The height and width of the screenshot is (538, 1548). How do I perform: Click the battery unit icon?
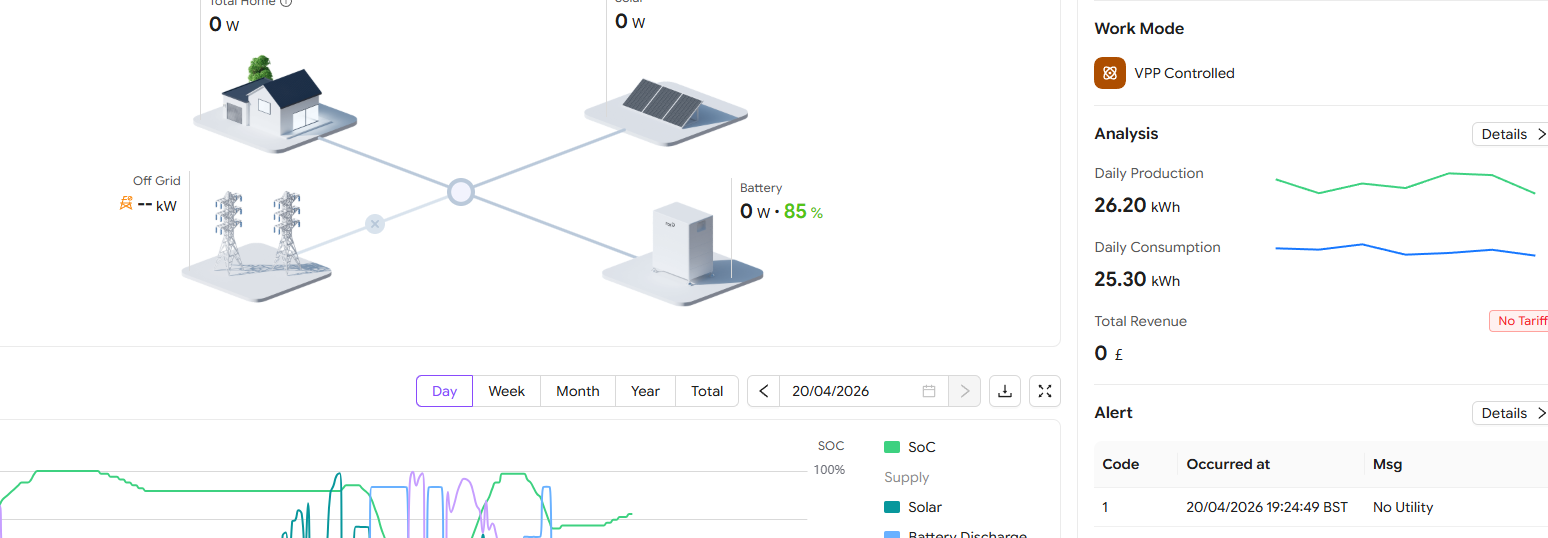pyautogui.click(x=682, y=241)
